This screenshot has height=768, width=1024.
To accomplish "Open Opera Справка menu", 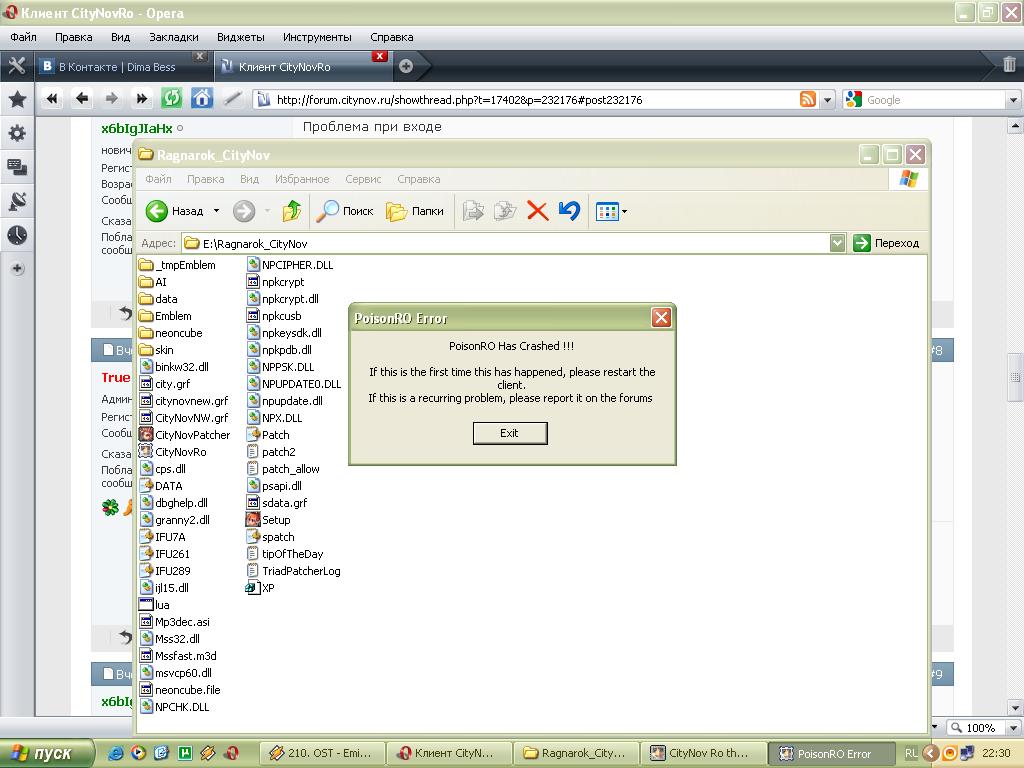I will tap(391, 37).
